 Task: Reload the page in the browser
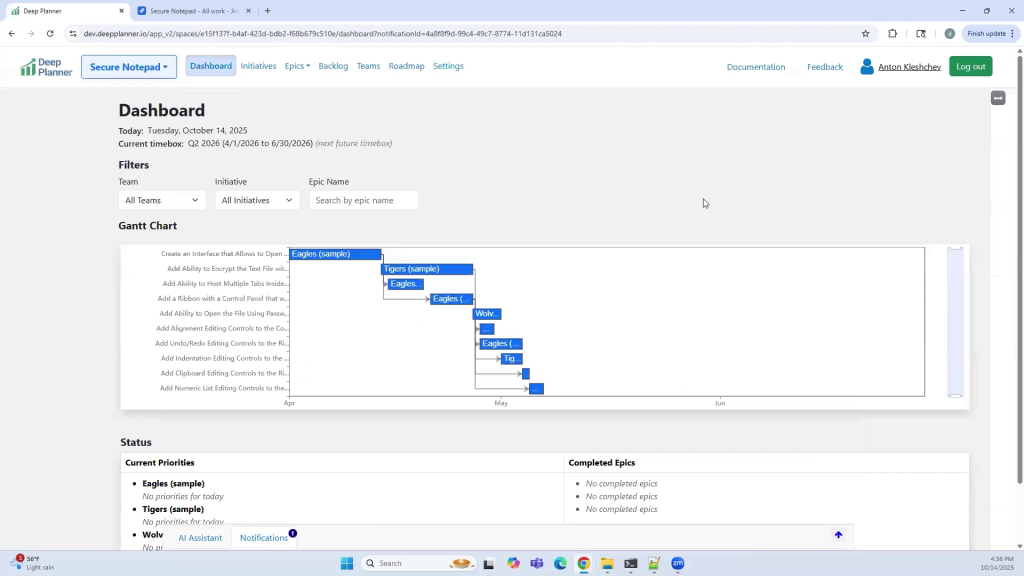[50, 33]
